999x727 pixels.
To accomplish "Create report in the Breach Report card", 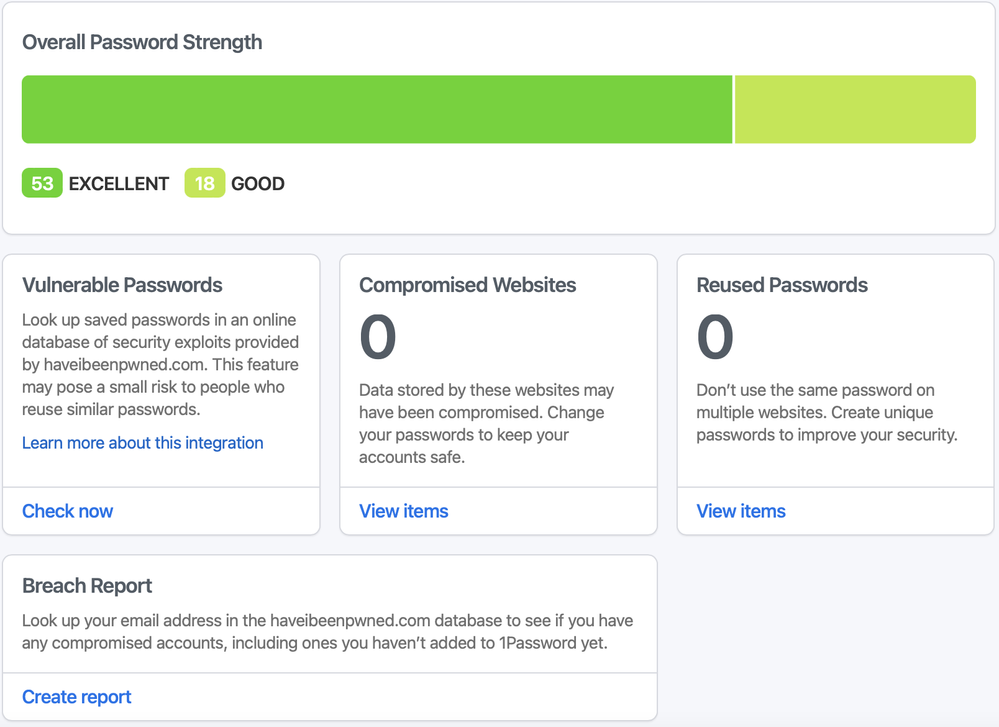I will (77, 697).
